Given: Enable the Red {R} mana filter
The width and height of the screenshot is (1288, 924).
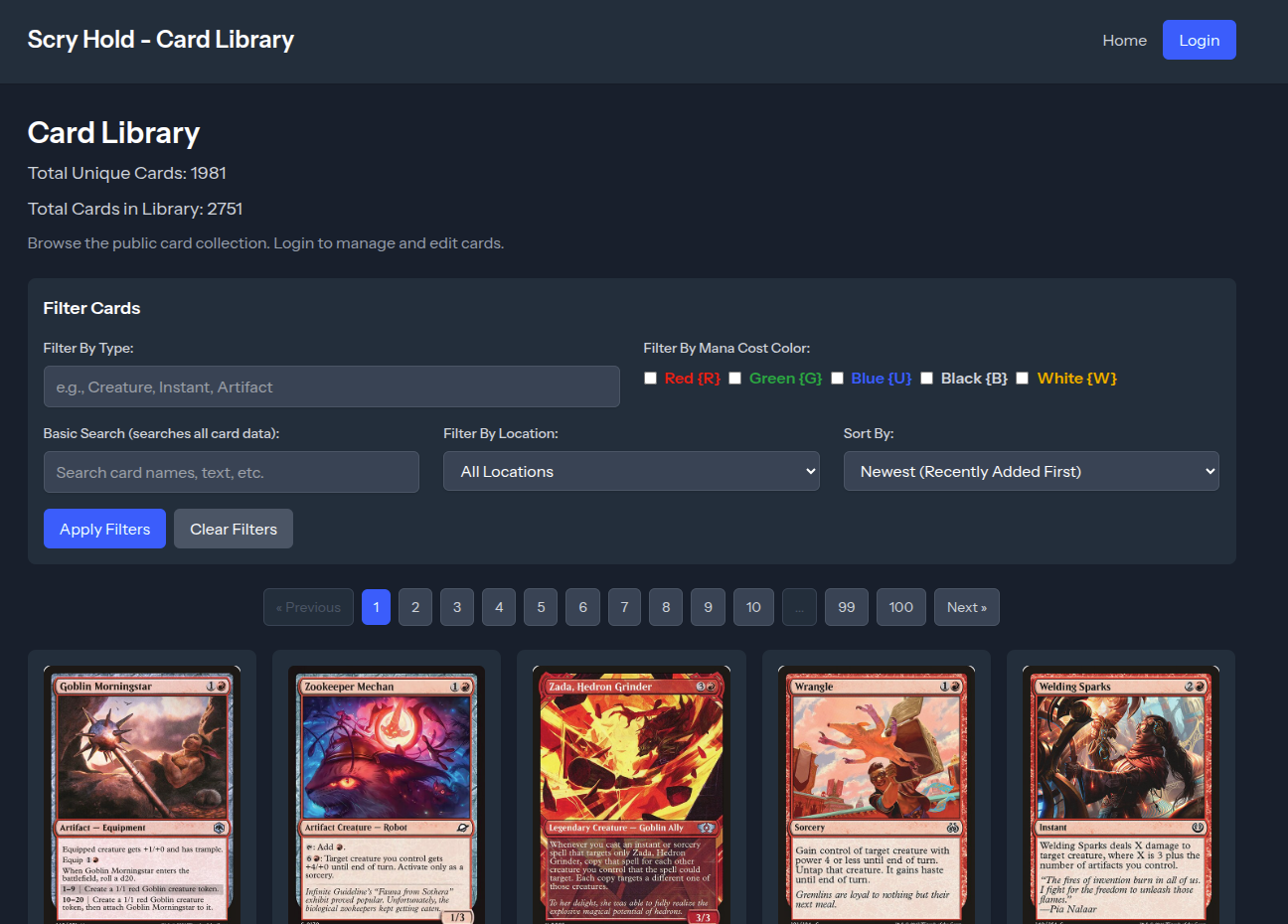Looking at the screenshot, I should point(650,379).
